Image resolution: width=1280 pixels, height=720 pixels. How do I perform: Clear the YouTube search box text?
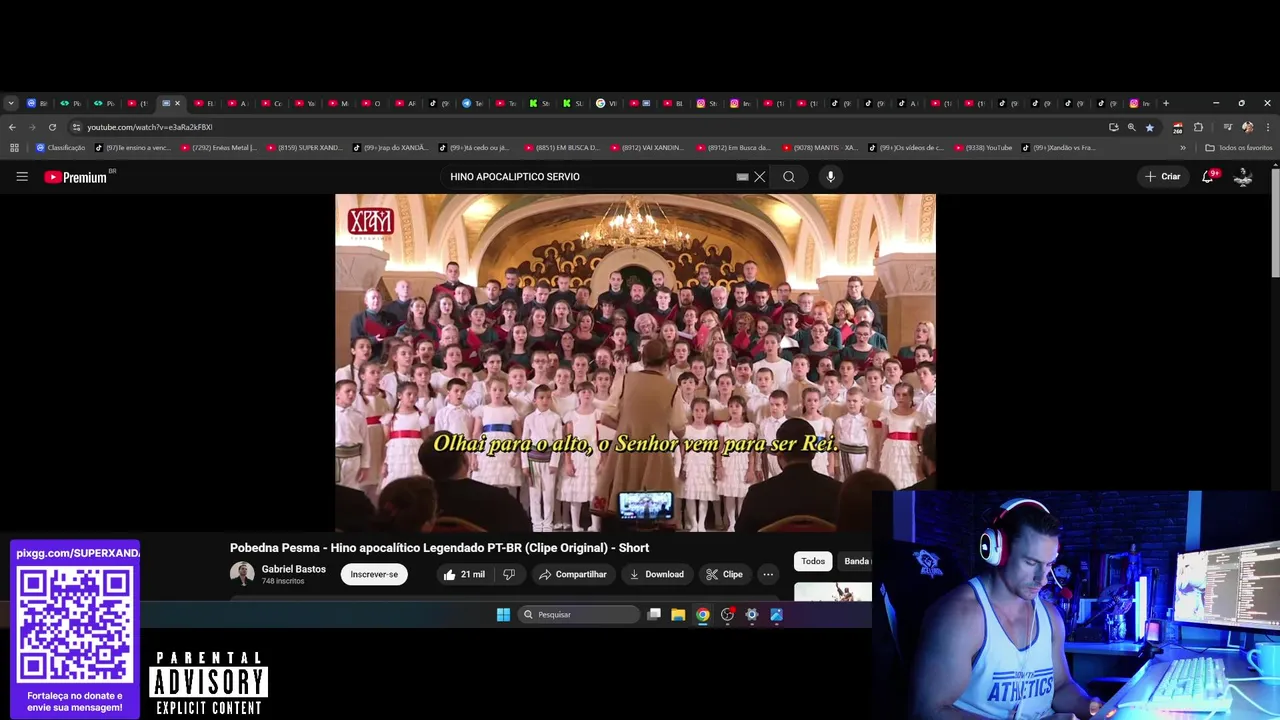coord(760,177)
